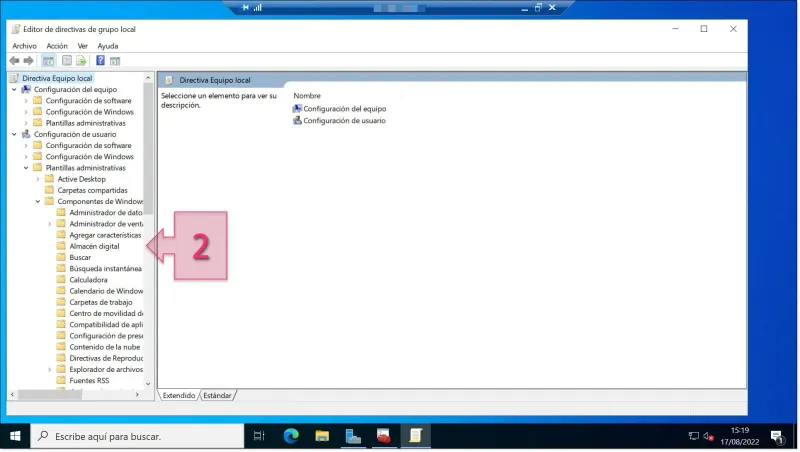Viewport: 800px width, 452px height.
Task: Open the Archivo menu
Action: tap(24, 46)
